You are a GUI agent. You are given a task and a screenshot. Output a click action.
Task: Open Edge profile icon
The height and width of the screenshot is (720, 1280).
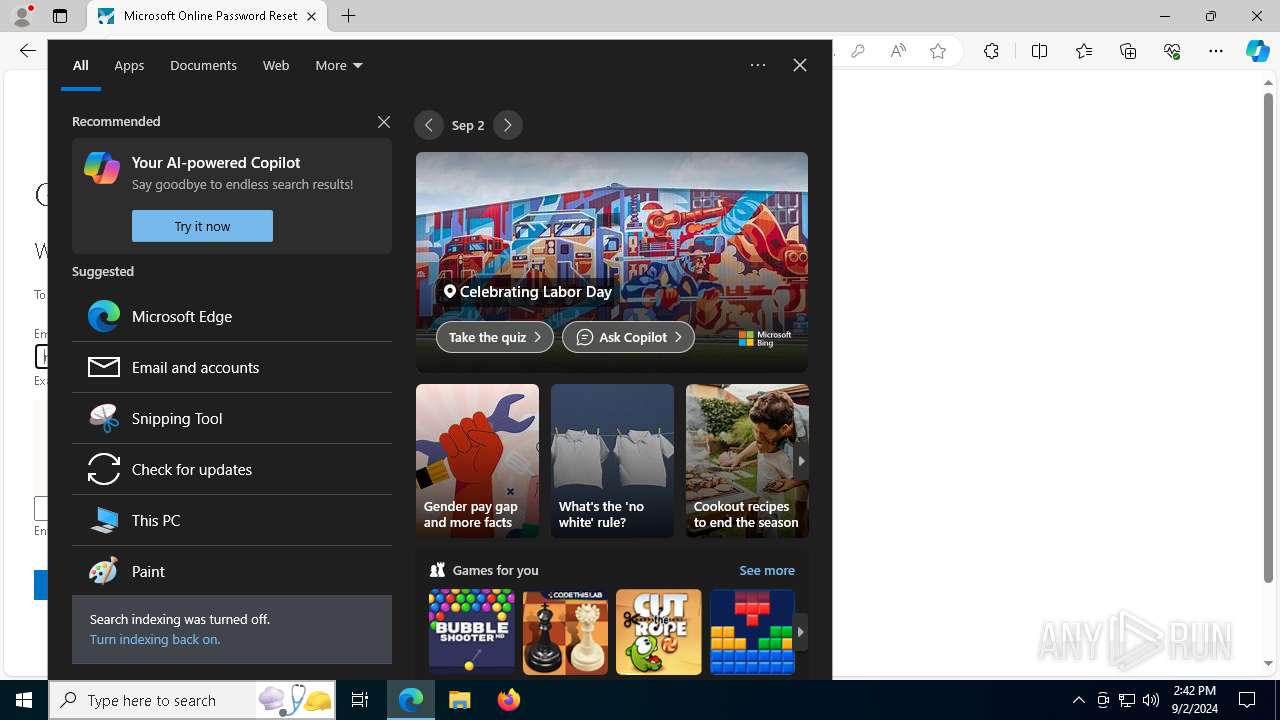[22, 16]
